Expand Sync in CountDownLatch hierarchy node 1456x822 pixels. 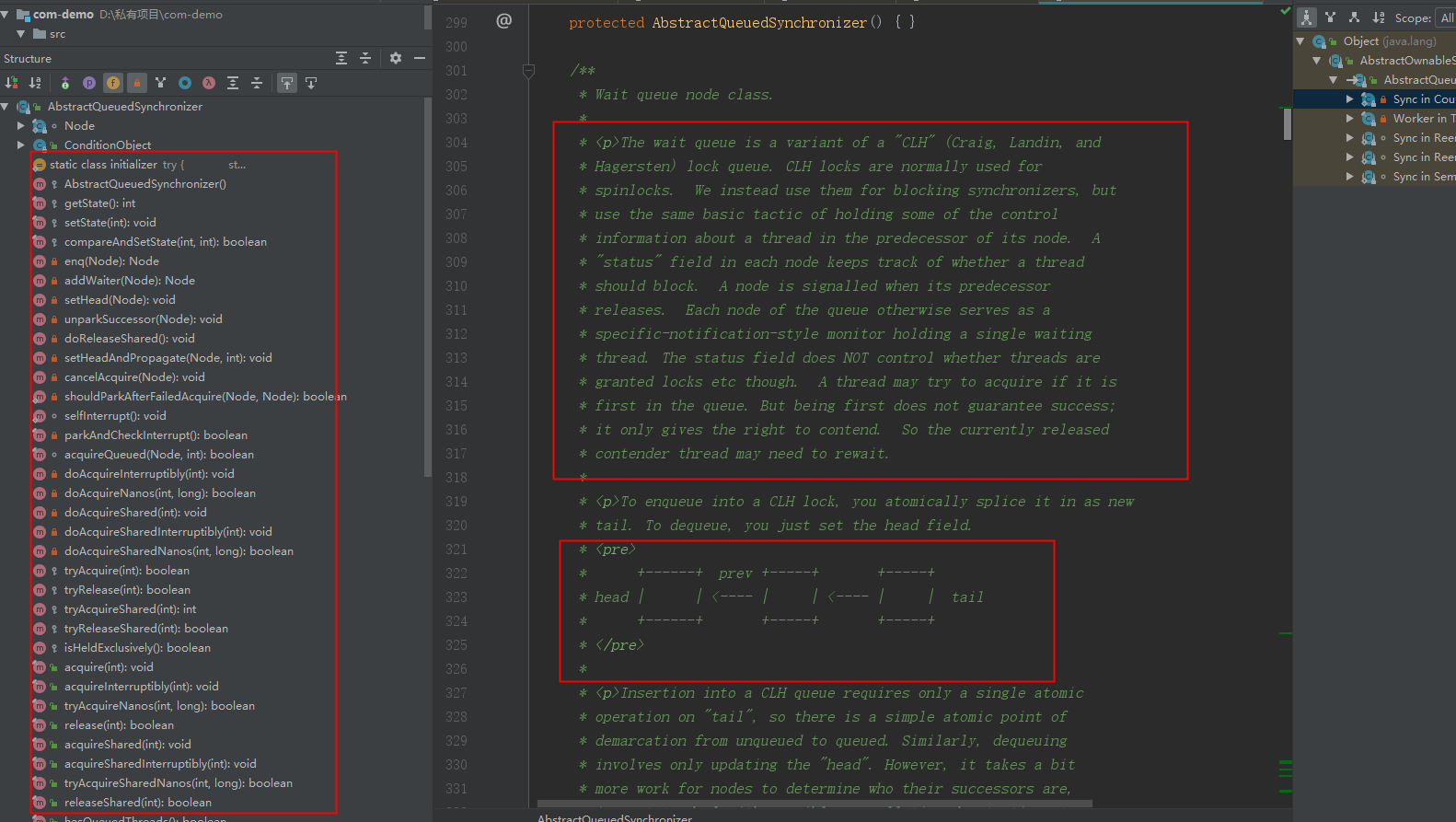click(1350, 99)
